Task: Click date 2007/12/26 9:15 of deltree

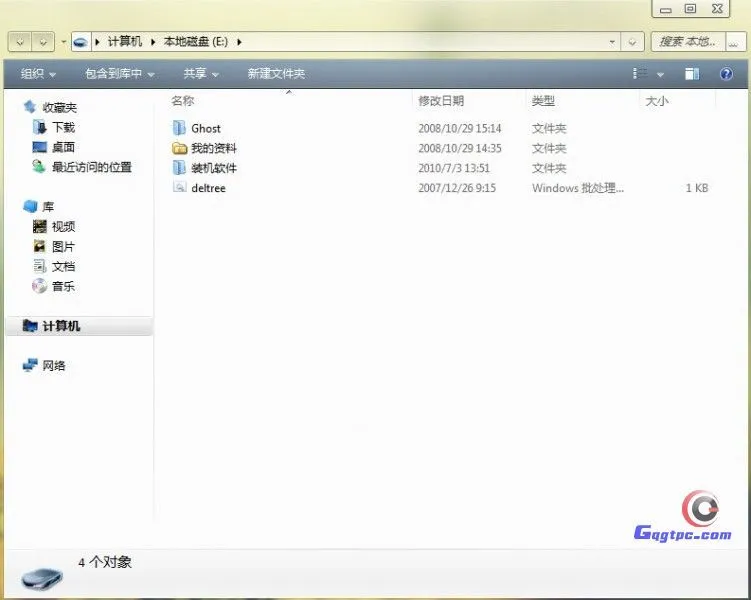Action: point(456,188)
